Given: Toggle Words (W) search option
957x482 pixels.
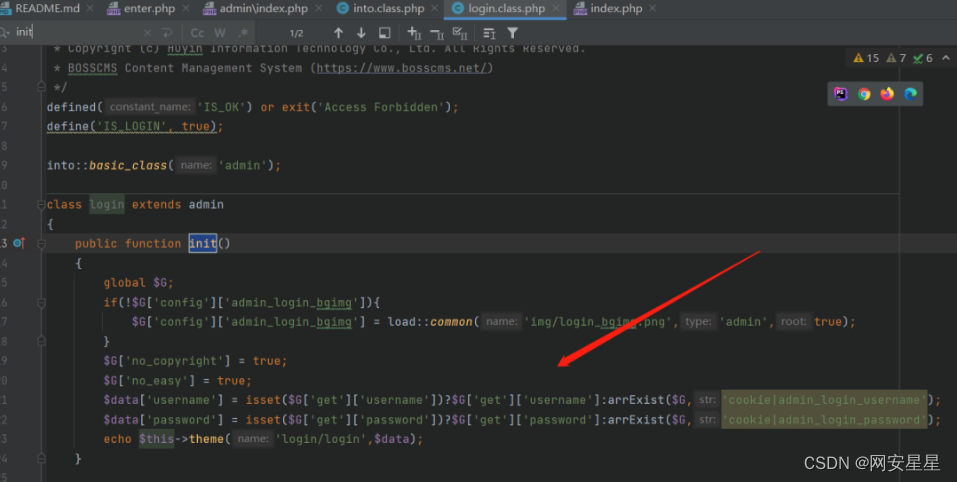Looking at the screenshot, I should coord(220,33).
